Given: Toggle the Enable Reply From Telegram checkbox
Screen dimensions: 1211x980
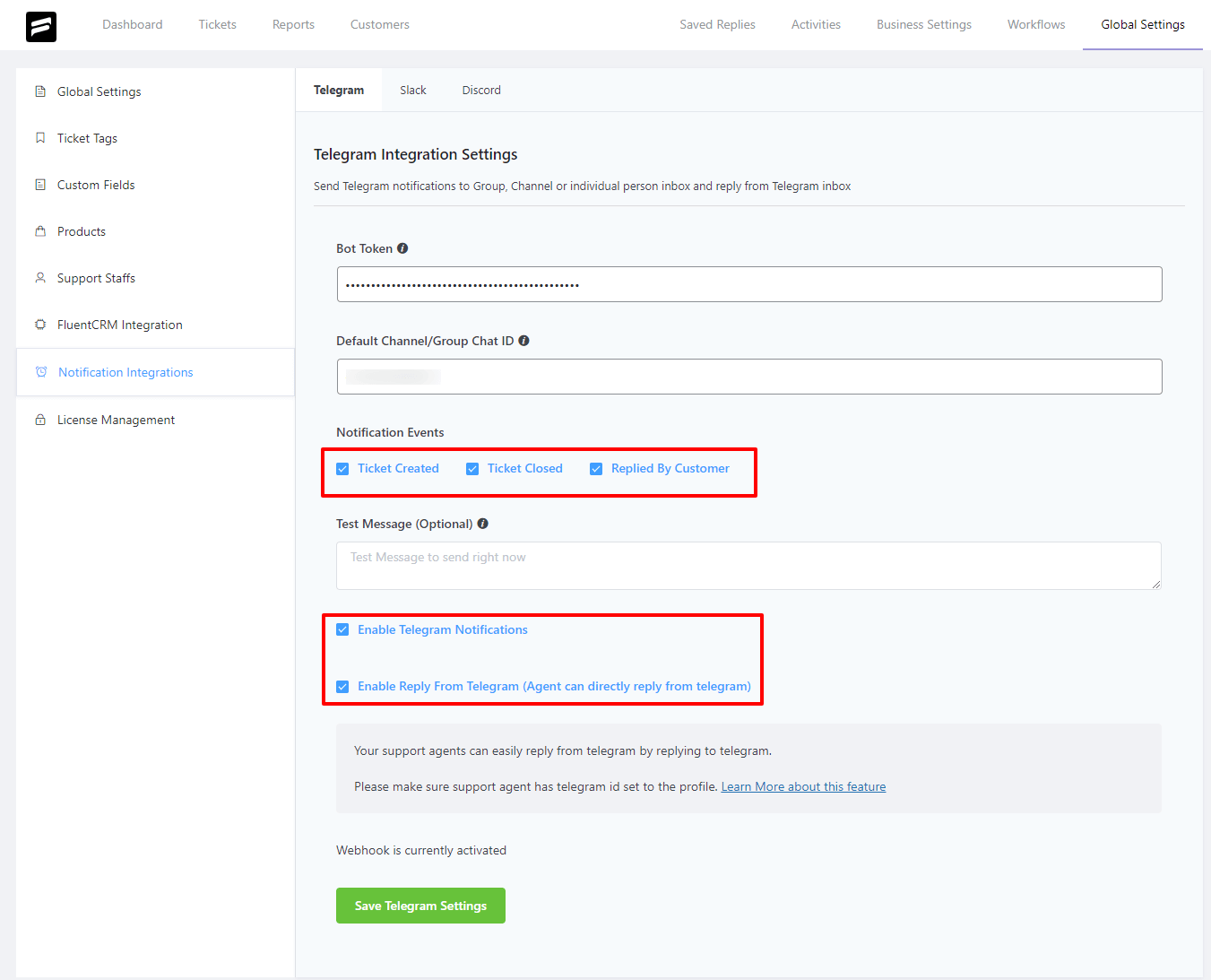Looking at the screenshot, I should pyautogui.click(x=342, y=687).
